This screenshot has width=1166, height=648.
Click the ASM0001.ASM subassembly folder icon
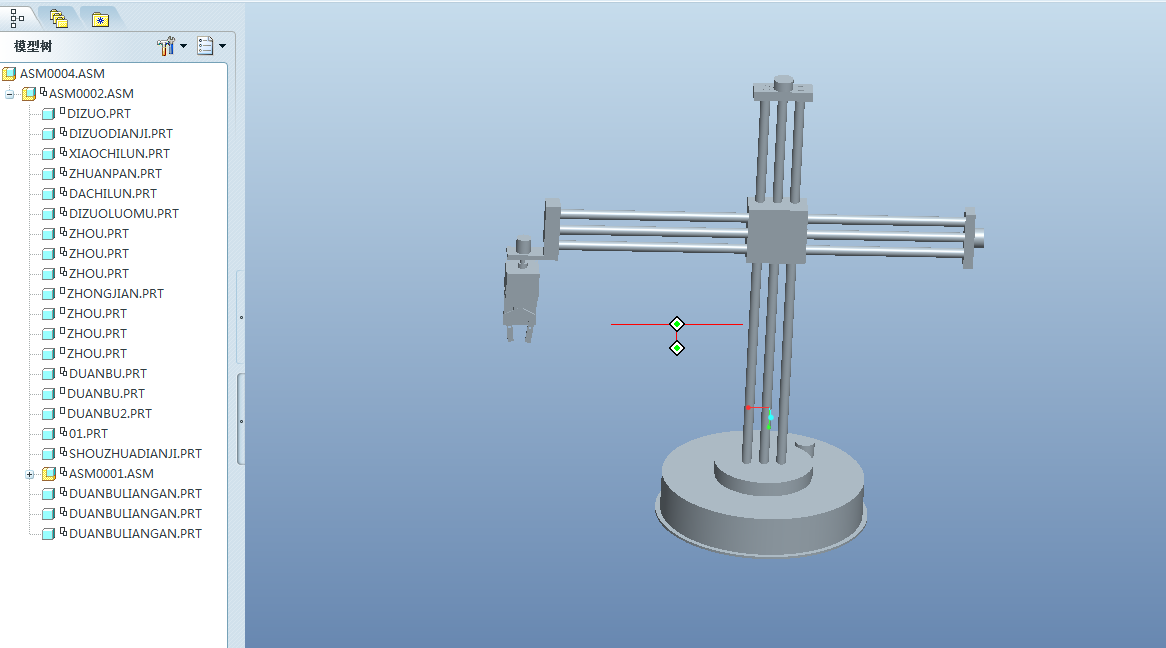pyautogui.click(x=49, y=474)
